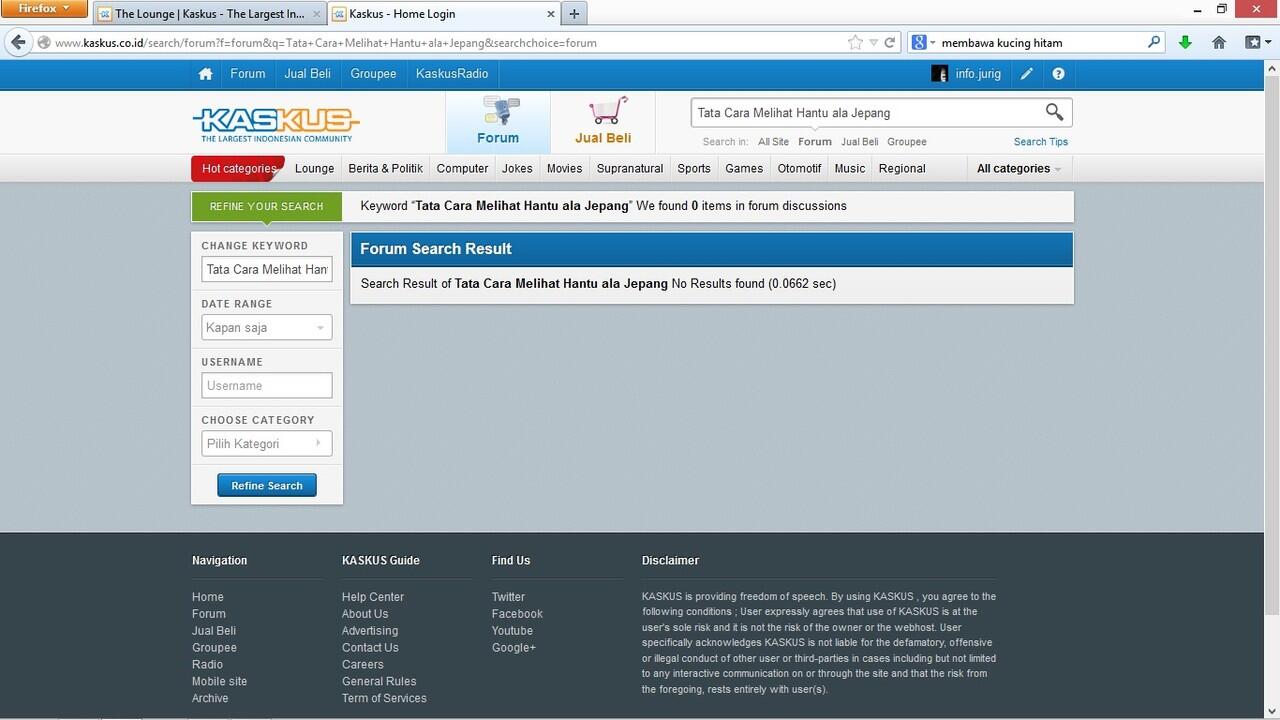Open Forum in the top blue bar
Screen dimensions: 1280x720
(248, 74)
